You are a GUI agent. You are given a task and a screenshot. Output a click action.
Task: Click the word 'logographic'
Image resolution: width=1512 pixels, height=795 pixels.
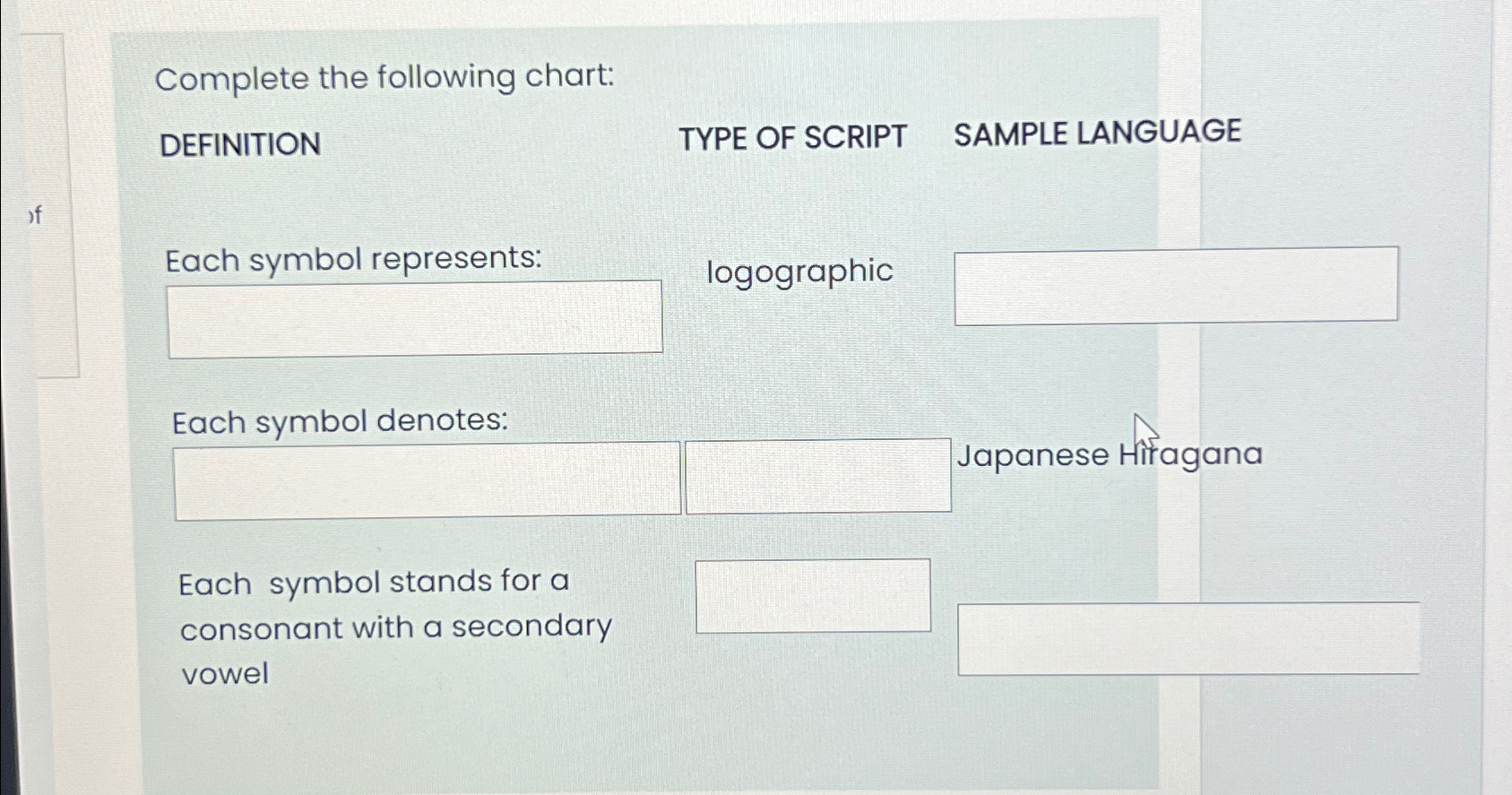(x=798, y=272)
